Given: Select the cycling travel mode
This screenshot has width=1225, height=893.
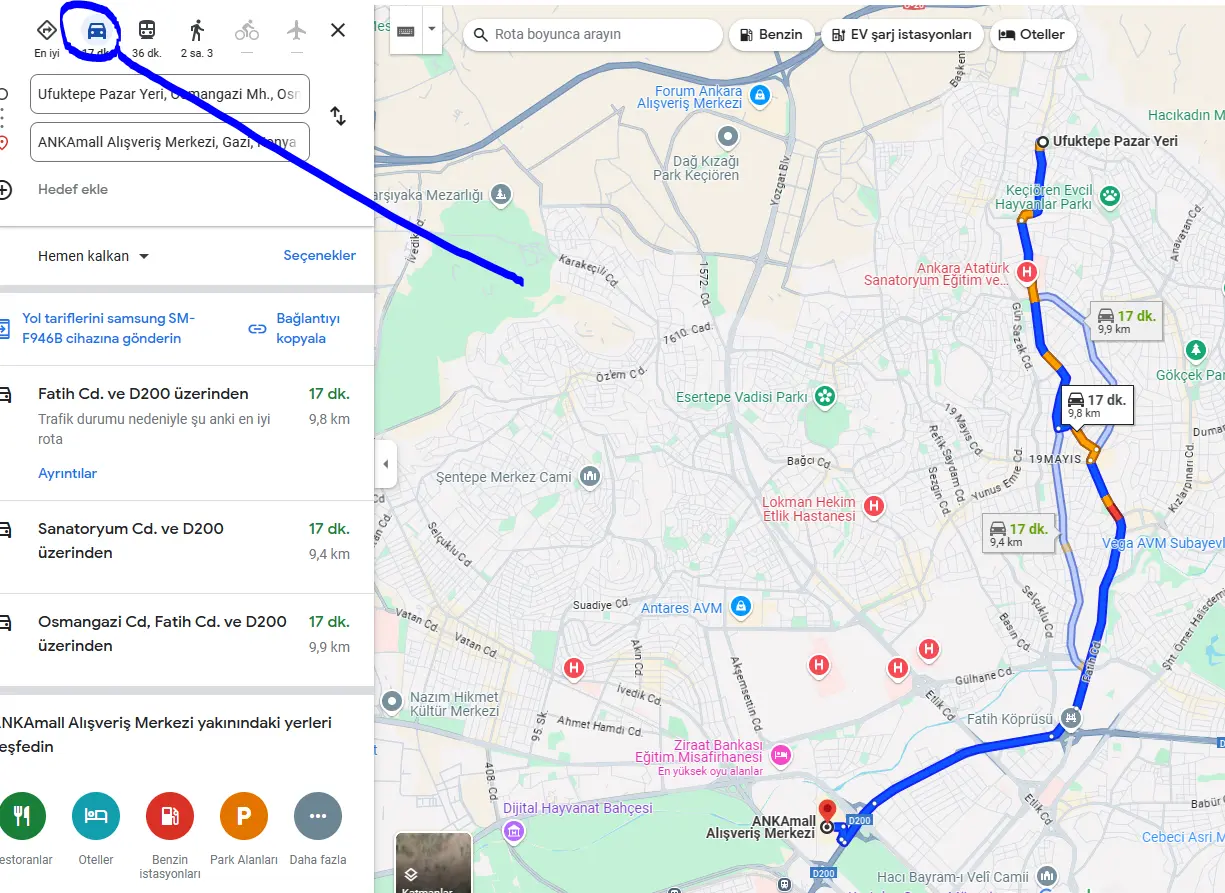Looking at the screenshot, I should tap(247, 30).
